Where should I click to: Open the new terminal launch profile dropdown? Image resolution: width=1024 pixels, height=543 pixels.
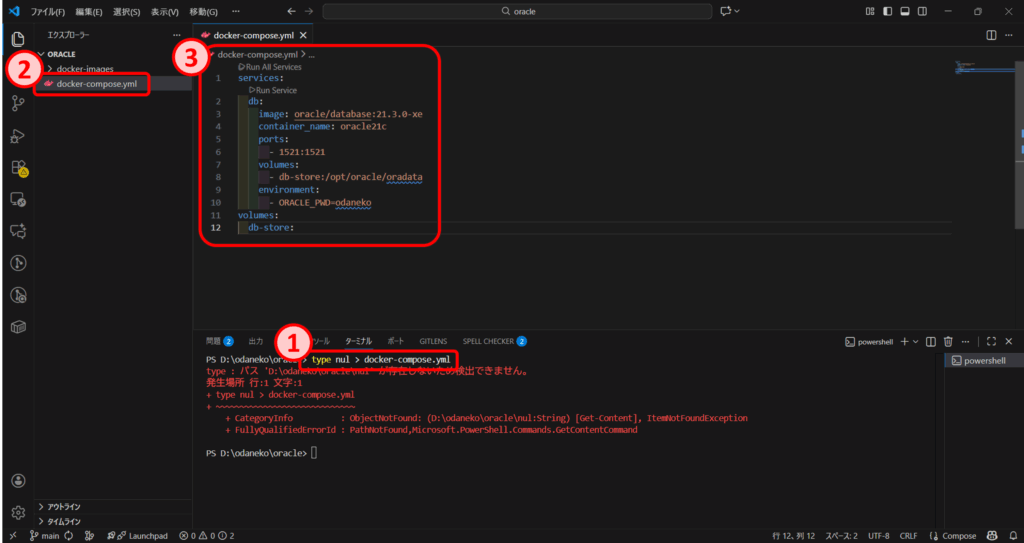915,341
